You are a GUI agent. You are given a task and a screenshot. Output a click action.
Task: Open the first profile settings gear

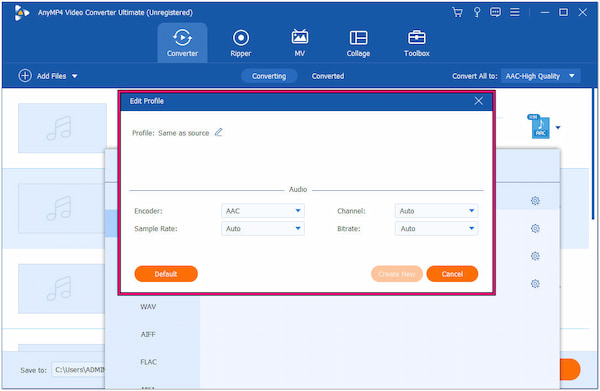tap(535, 200)
